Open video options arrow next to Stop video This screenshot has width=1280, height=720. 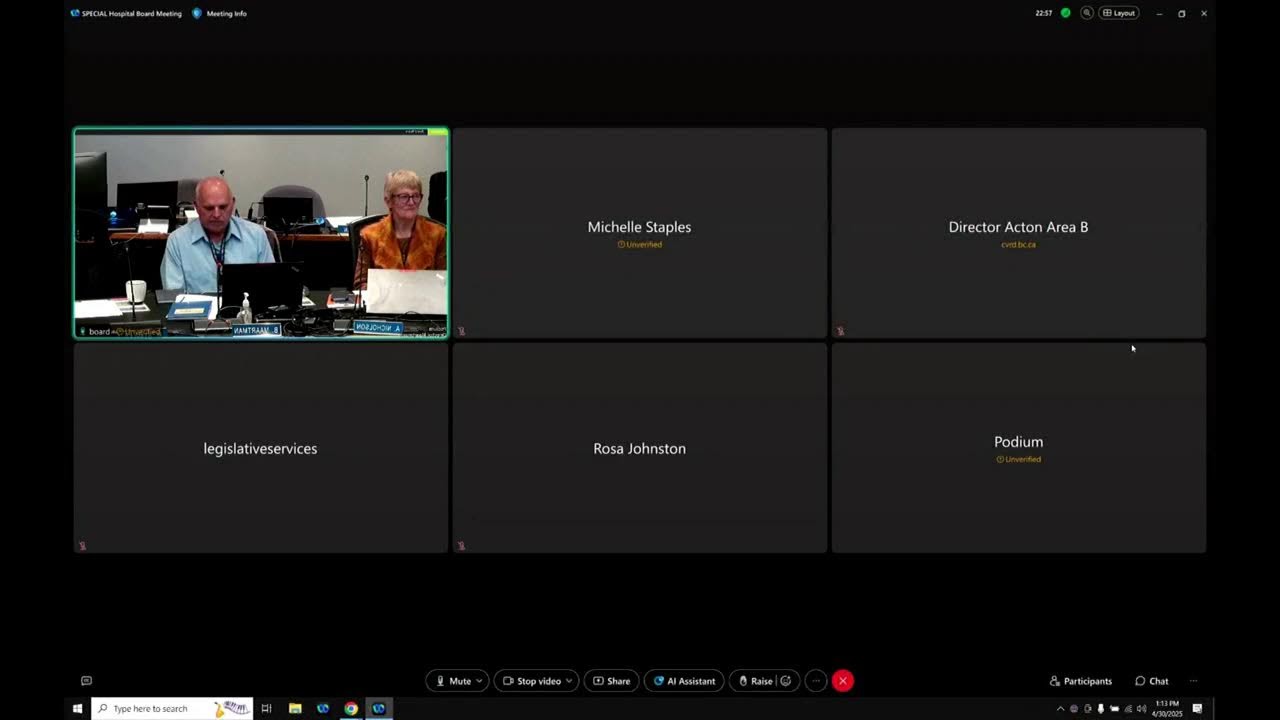(x=570, y=681)
